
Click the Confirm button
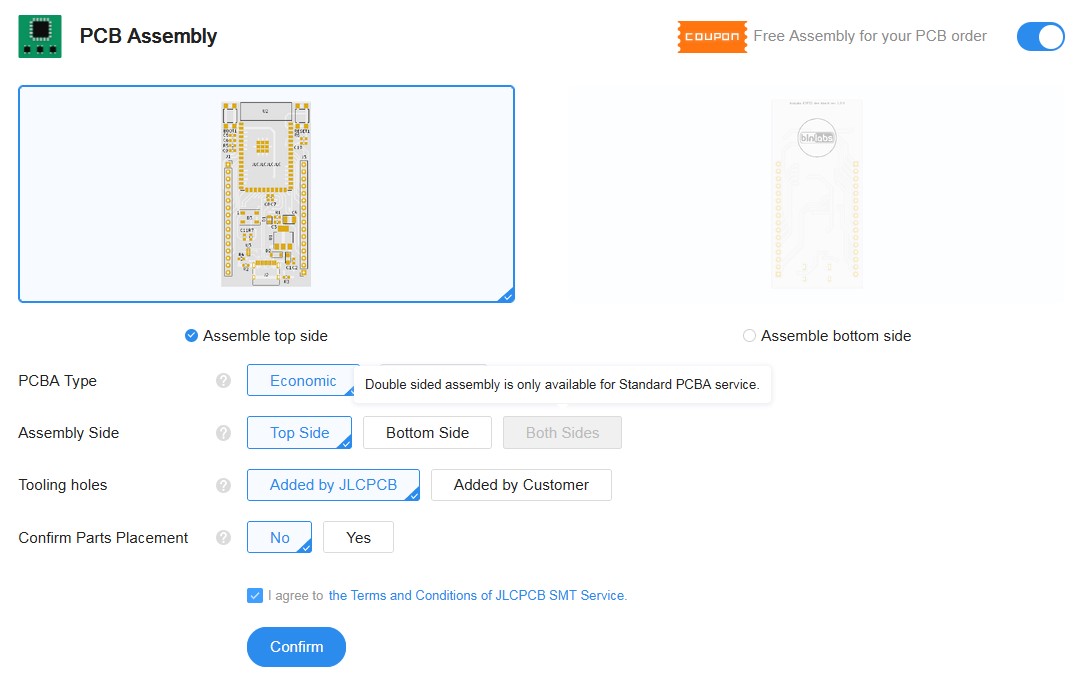[296, 647]
